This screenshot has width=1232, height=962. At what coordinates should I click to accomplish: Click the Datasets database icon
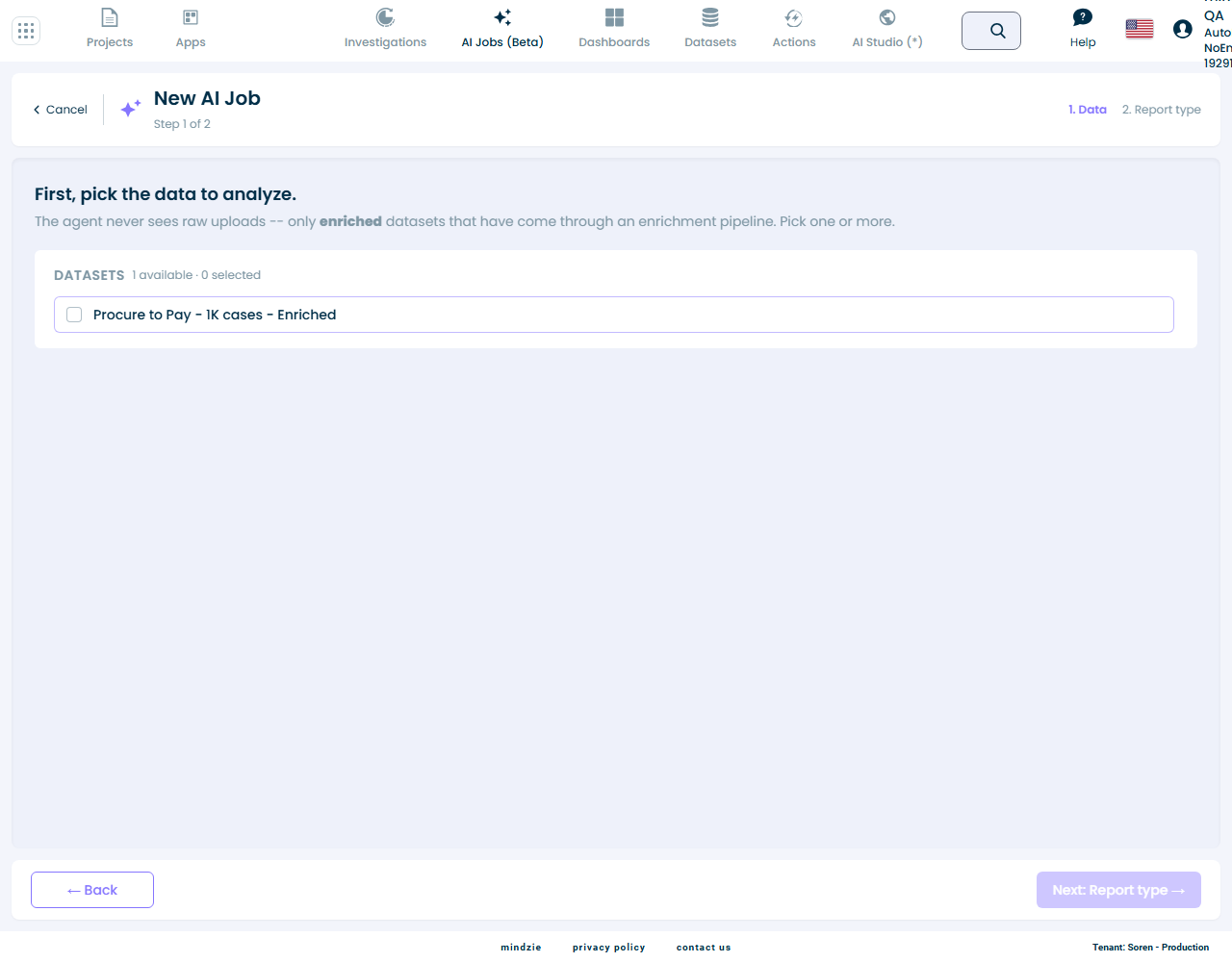(710, 17)
